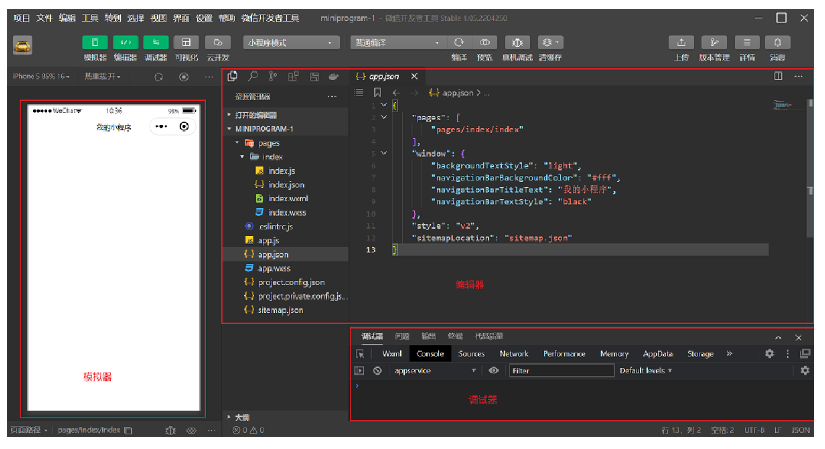Open project.config.json in the file tree
This screenshot has height=449, width=825.
pos(291,282)
